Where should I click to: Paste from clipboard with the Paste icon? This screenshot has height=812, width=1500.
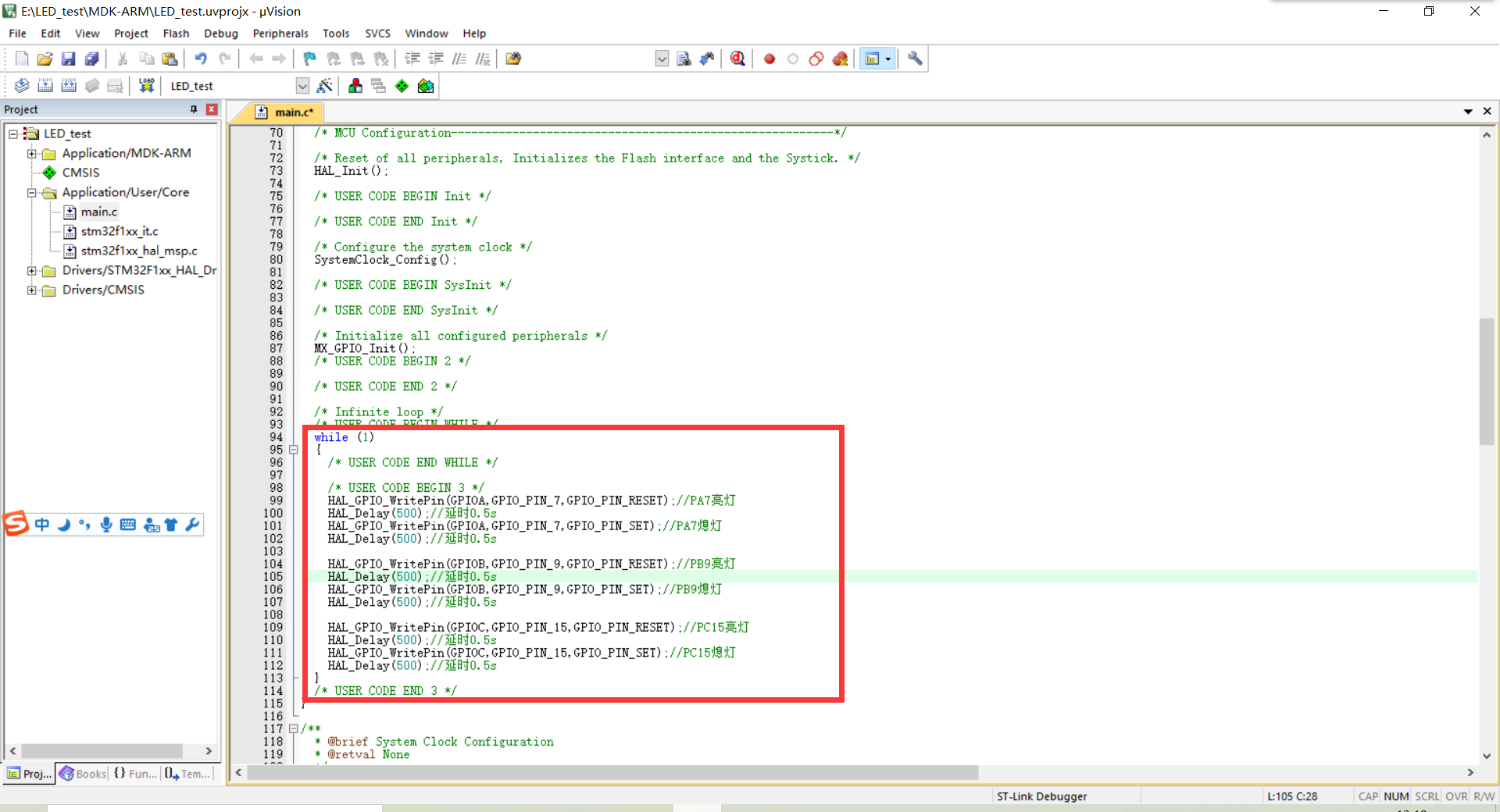pyautogui.click(x=170, y=59)
